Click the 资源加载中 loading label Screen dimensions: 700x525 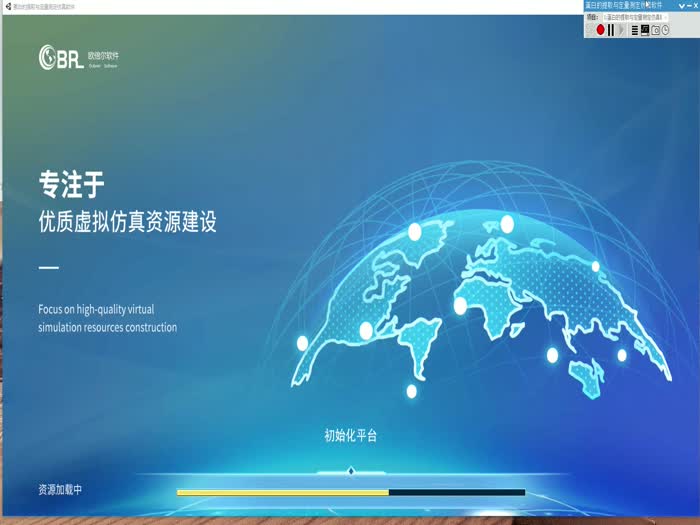(x=60, y=490)
